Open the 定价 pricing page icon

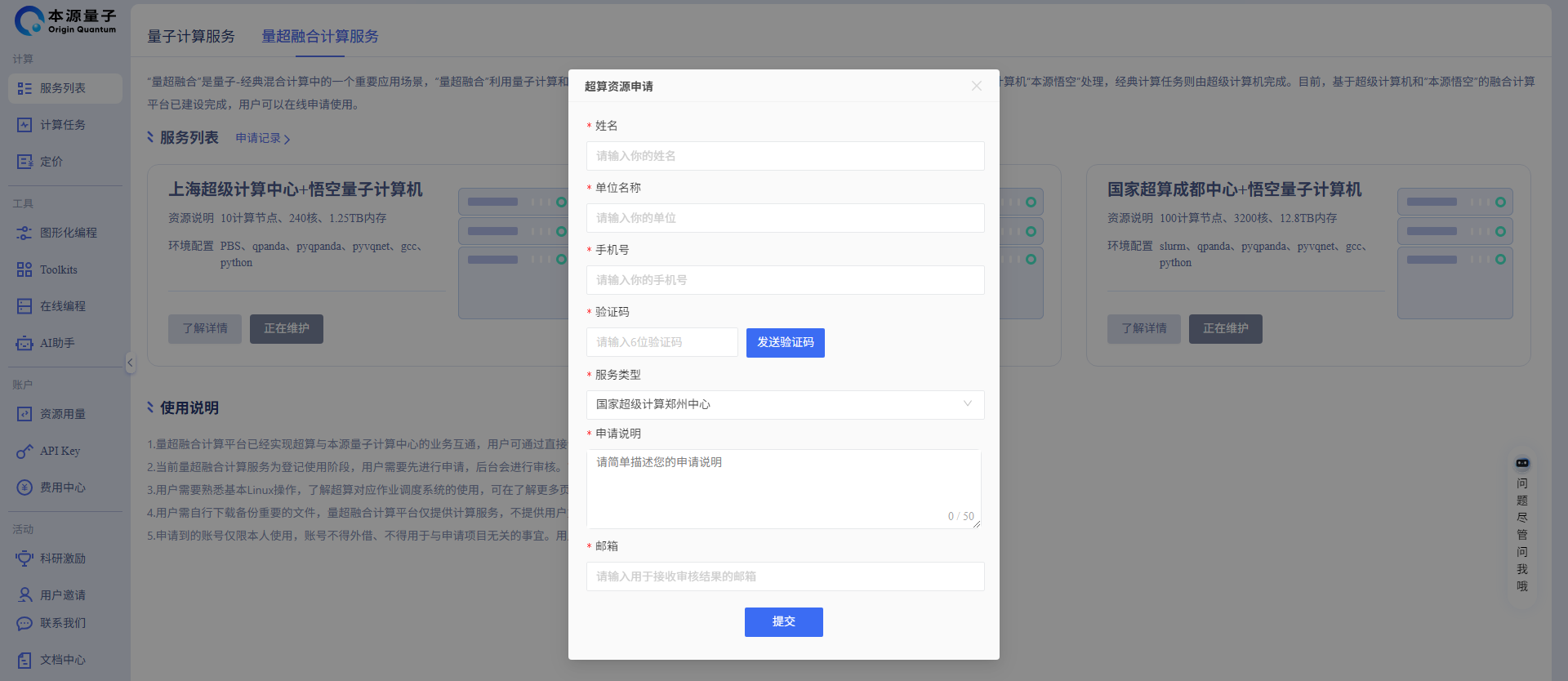(24, 162)
